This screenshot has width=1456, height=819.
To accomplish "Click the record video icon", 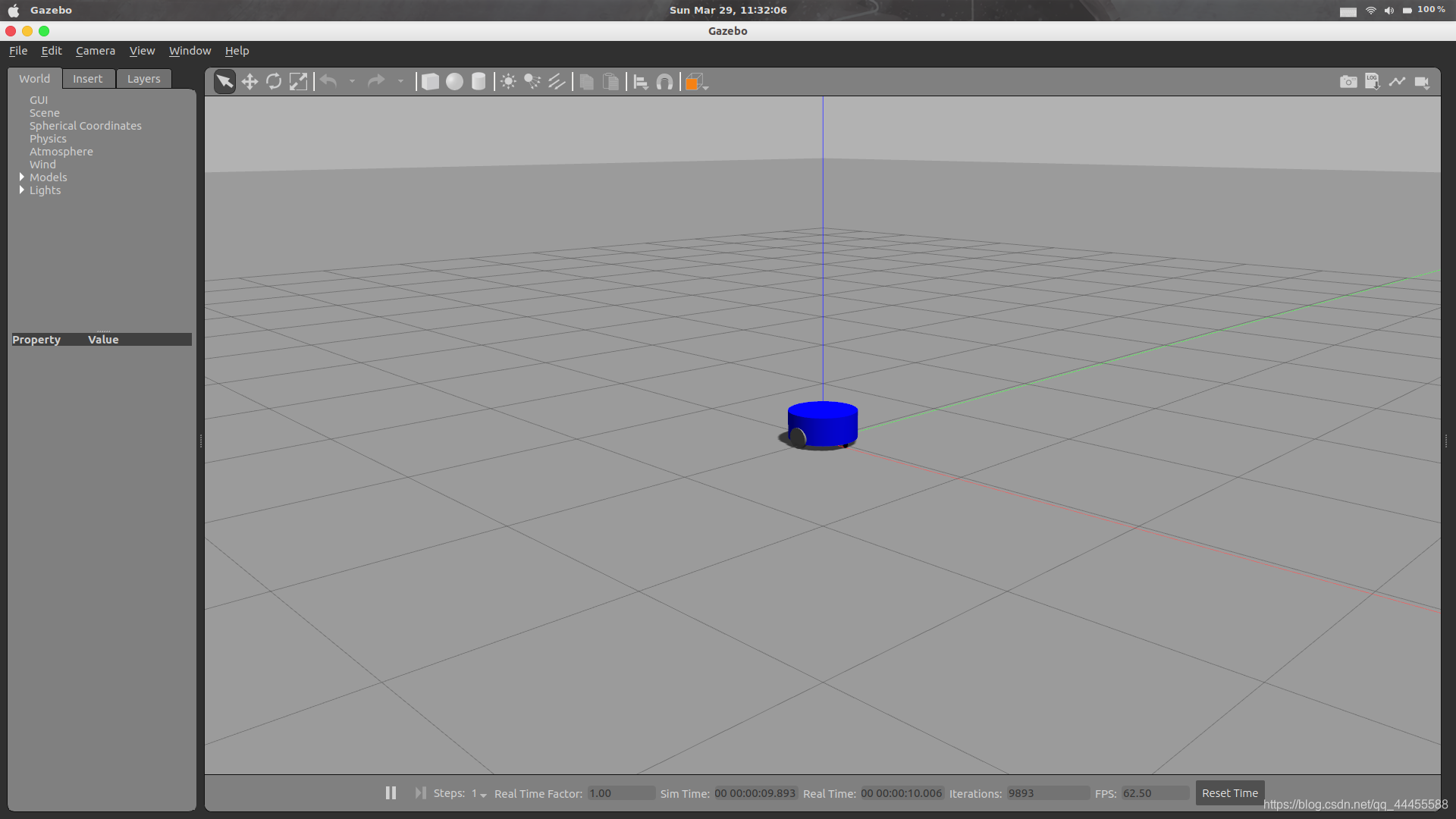I will coord(1422,82).
